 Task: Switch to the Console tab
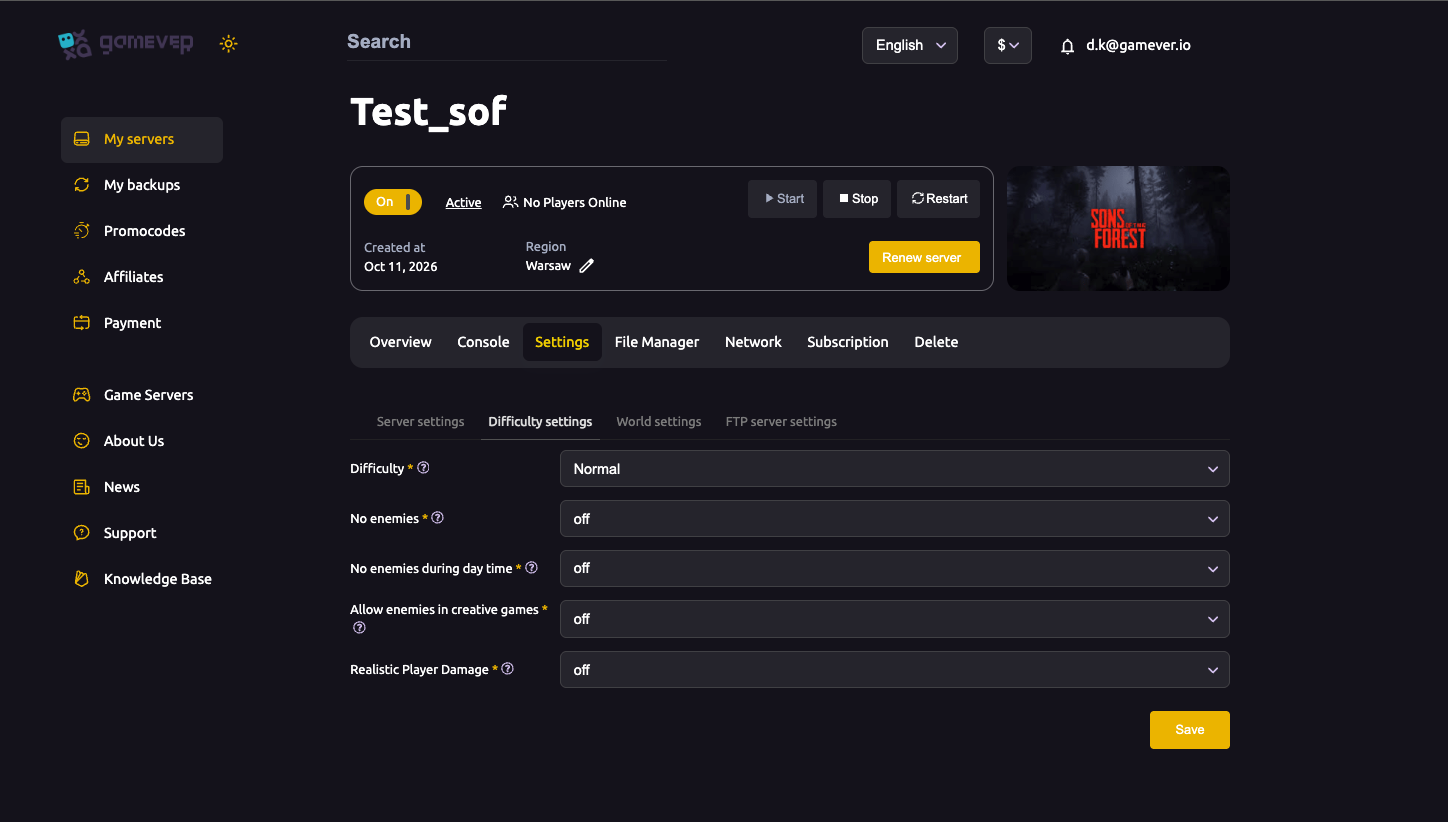click(x=483, y=342)
